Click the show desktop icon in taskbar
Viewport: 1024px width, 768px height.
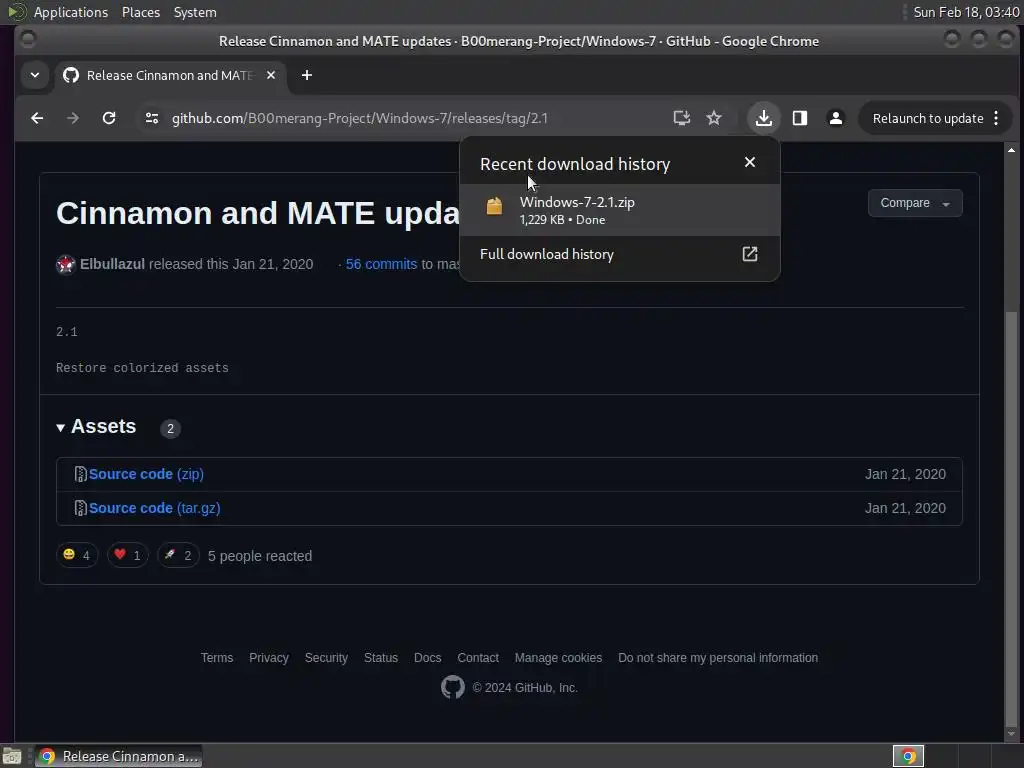click(x=12, y=756)
